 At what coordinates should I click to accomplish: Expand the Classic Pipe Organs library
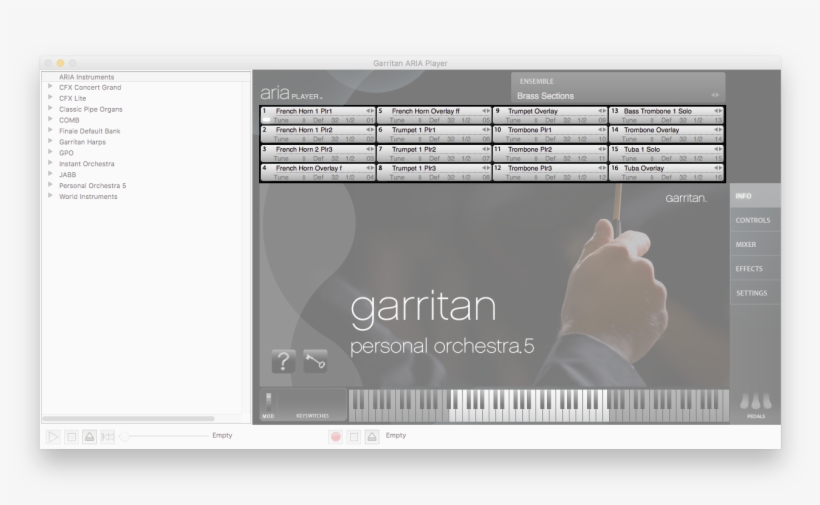point(50,108)
